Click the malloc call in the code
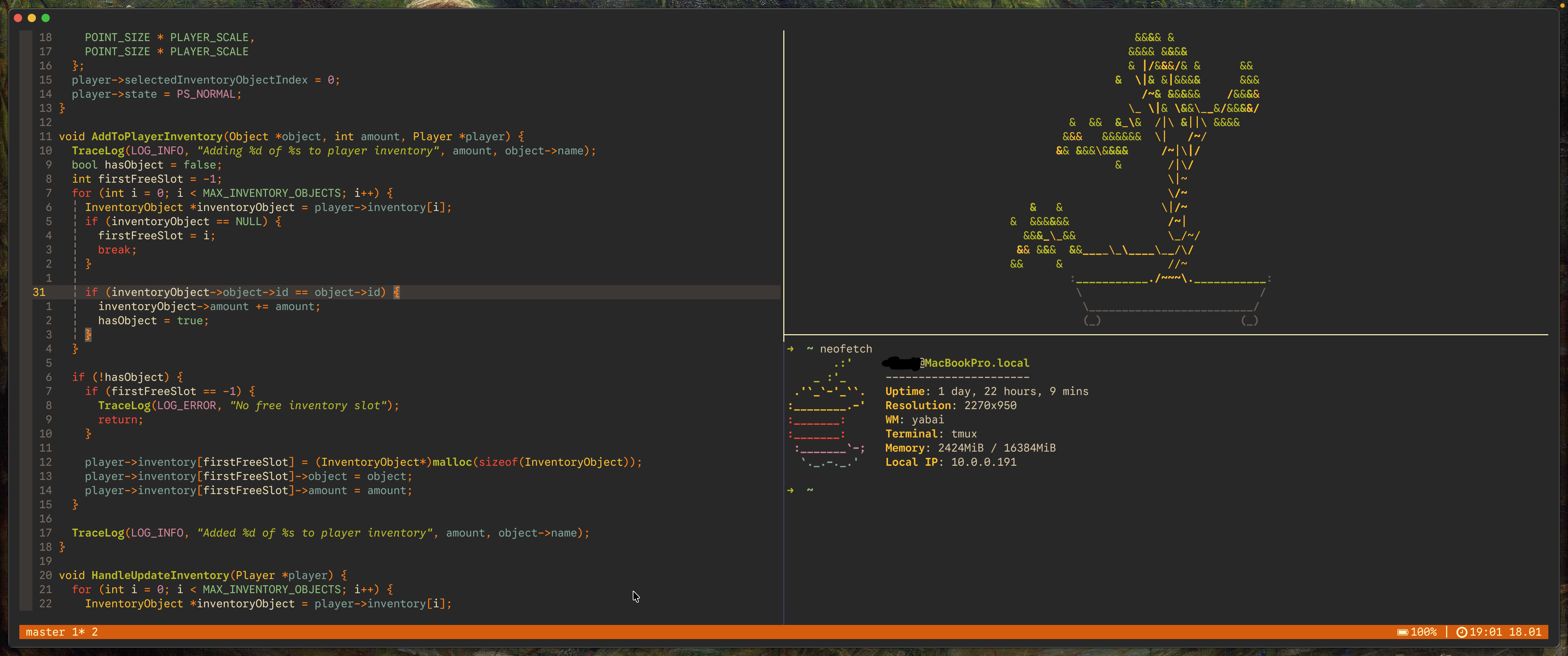Screen dimensions: 1568x656 pyautogui.click(x=452, y=462)
